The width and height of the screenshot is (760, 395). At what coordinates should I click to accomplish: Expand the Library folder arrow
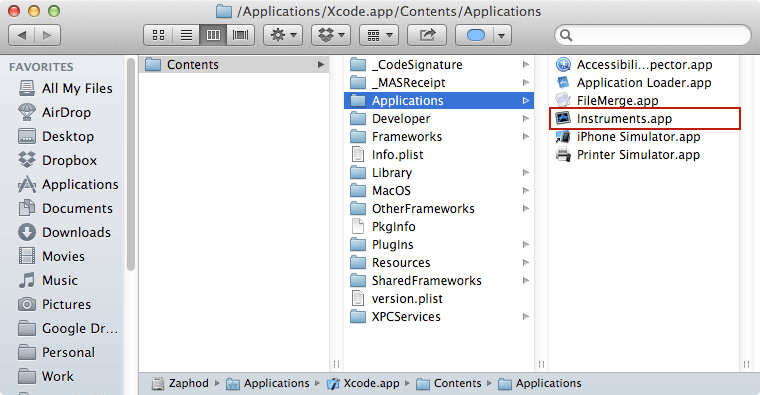[x=525, y=173]
